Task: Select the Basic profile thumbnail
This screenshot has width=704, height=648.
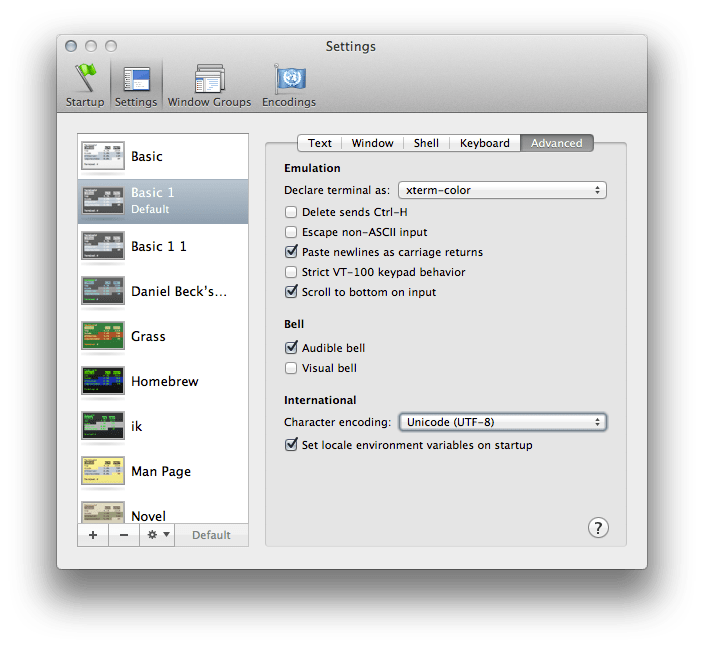Action: [x=103, y=156]
